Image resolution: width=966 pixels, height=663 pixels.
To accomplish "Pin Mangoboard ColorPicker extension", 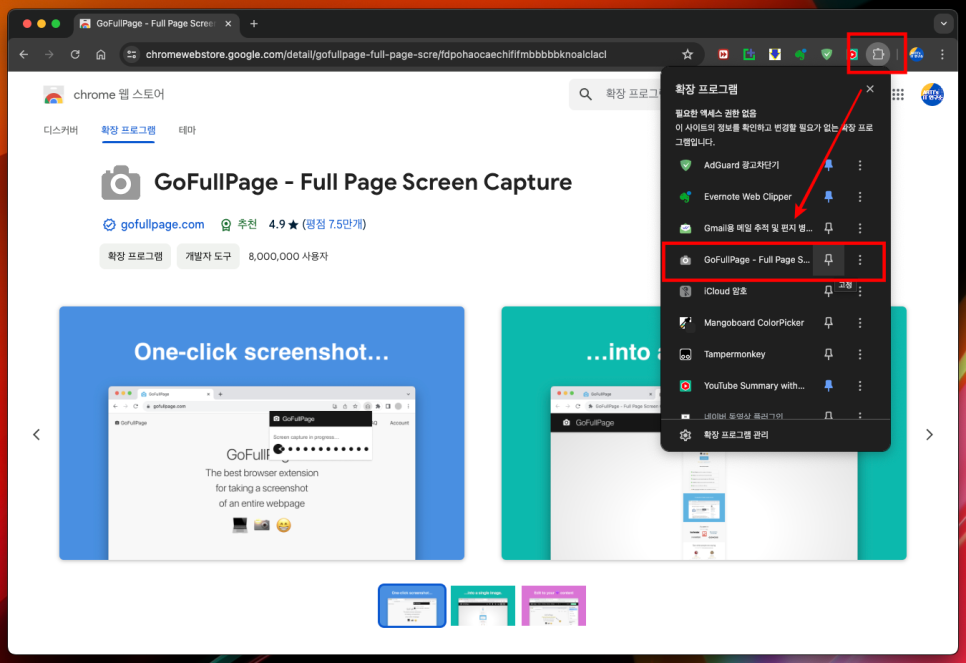I will point(828,322).
